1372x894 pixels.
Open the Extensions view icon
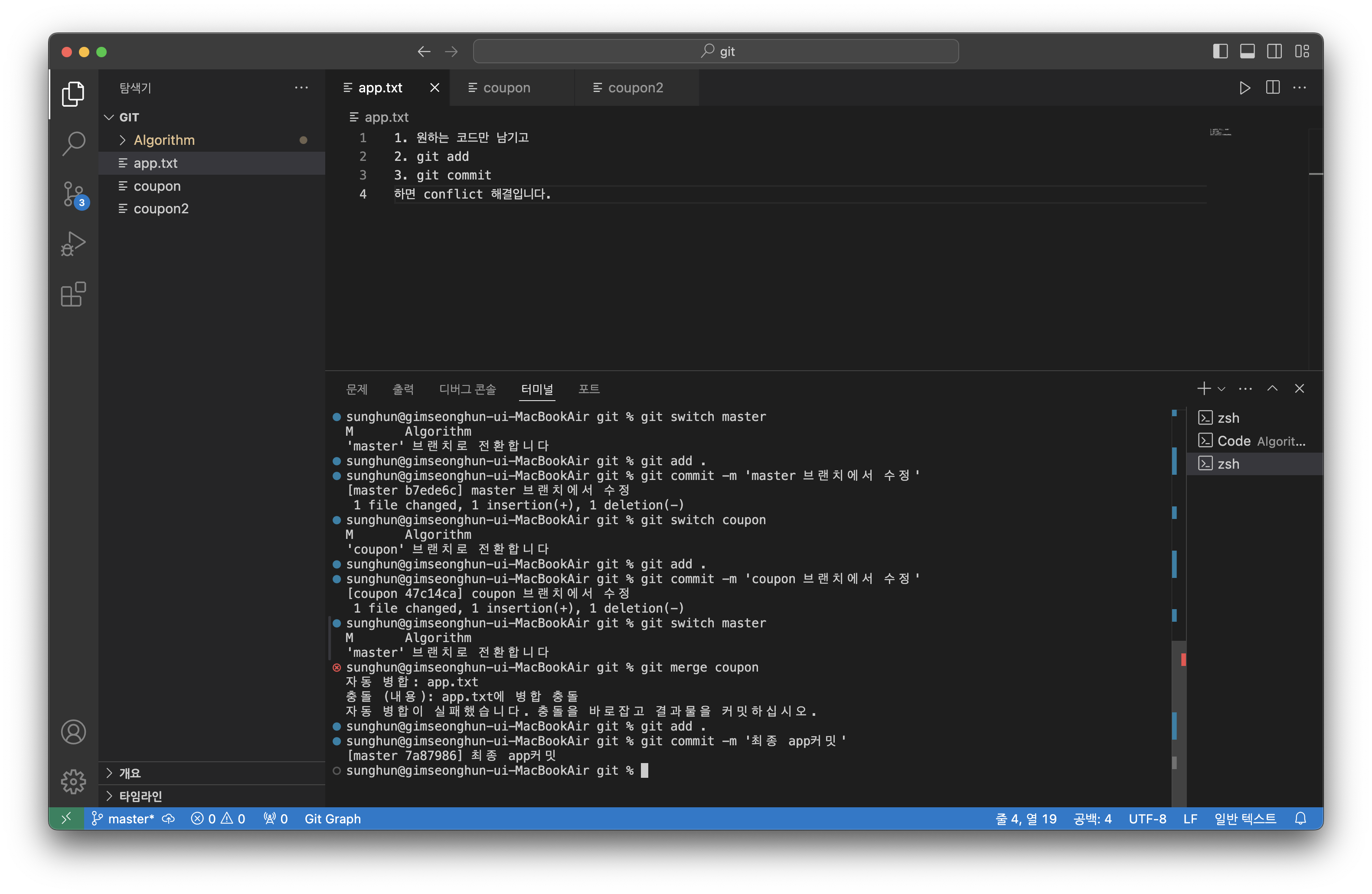click(73, 294)
